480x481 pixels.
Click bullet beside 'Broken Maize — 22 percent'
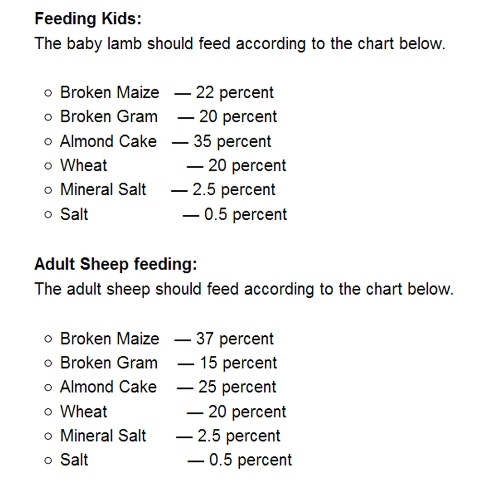coord(48,93)
